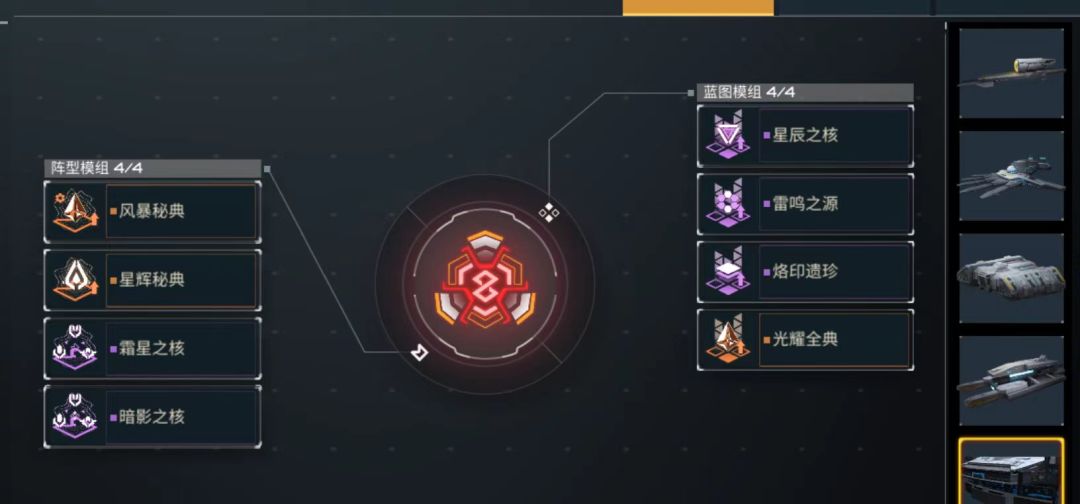Select the 光耀全典 blueprint icon
1080x504 pixels.
coord(728,339)
